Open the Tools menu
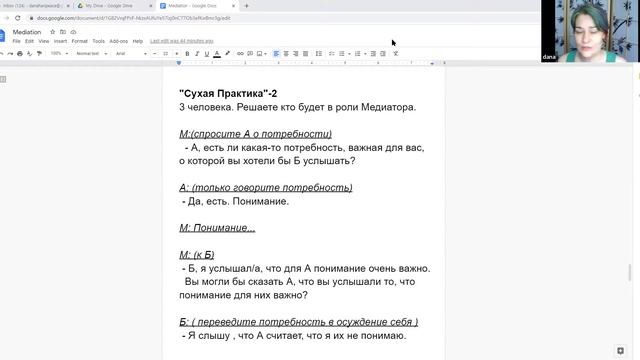This screenshot has width=640, height=360. [98, 41]
